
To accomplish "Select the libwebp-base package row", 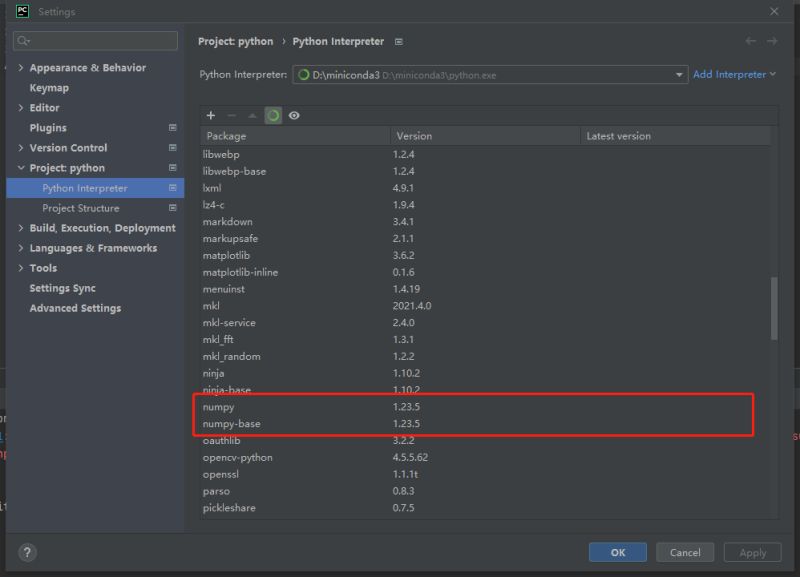I will 485,171.
